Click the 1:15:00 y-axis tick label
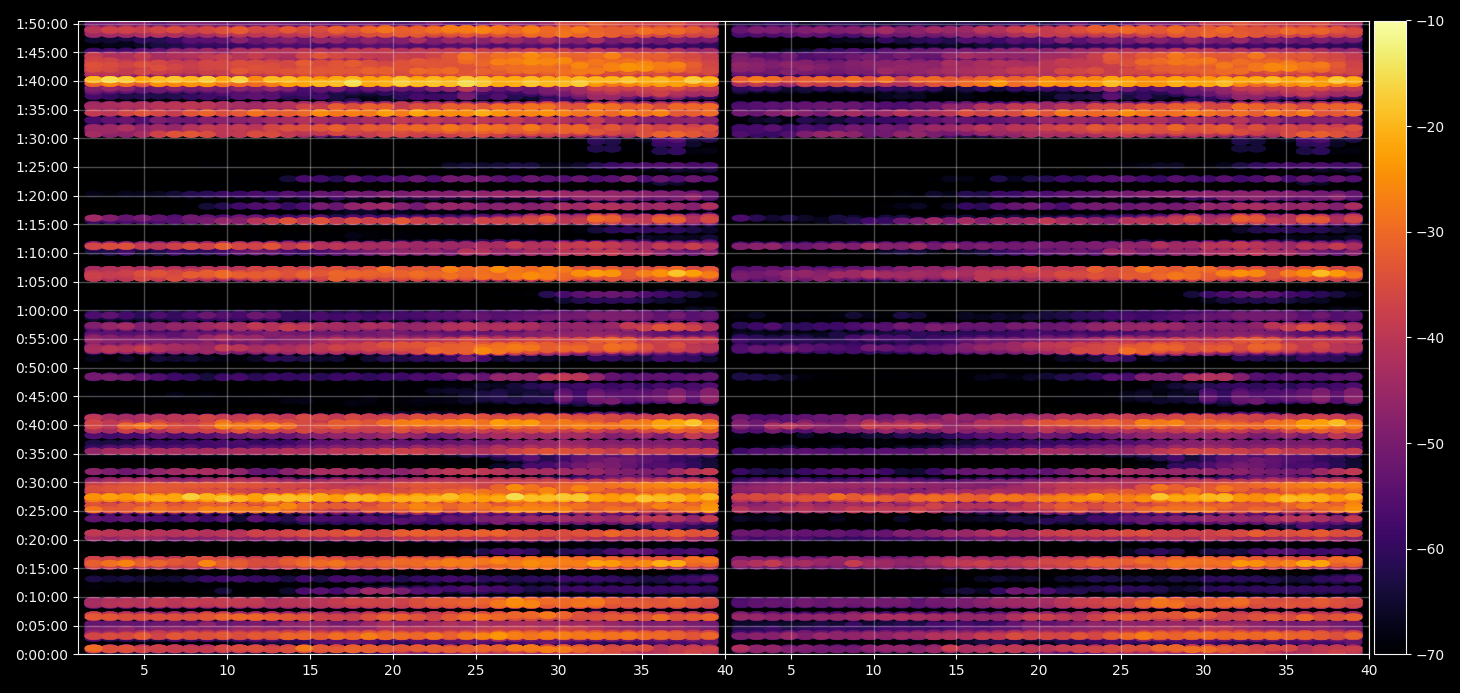The width and height of the screenshot is (1460, 693). click(x=42, y=224)
